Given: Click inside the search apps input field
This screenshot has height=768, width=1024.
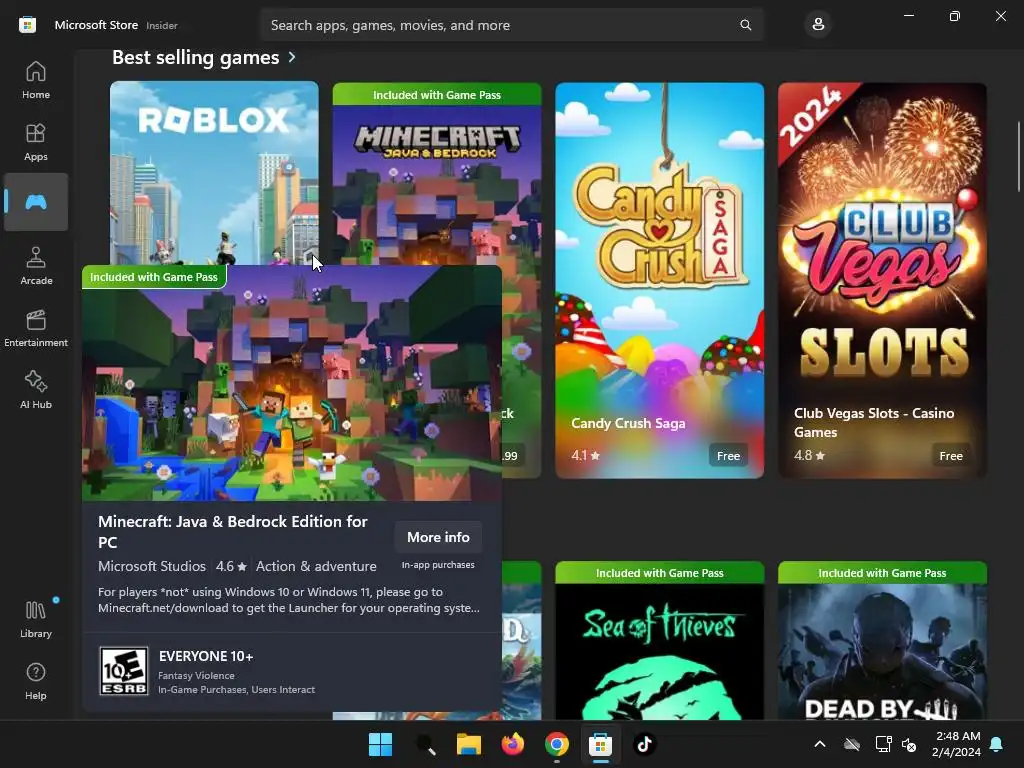Looking at the screenshot, I should (511, 25).
